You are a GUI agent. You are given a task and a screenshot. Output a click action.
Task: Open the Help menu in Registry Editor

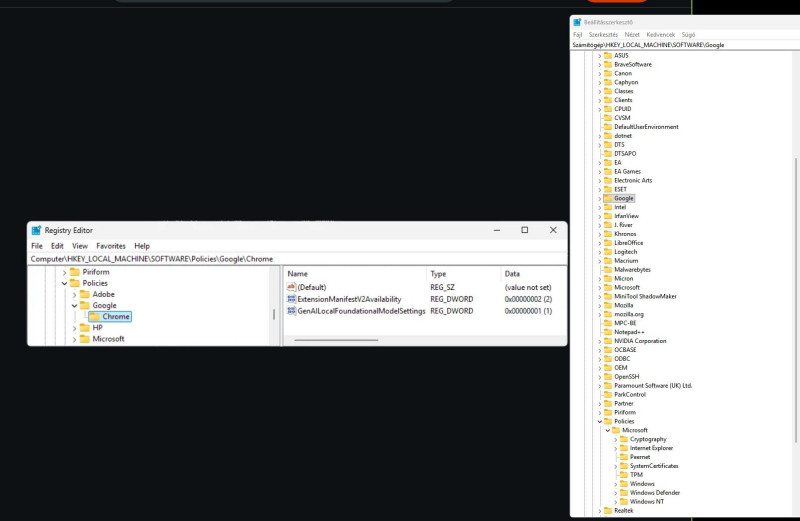pos(142,246)
